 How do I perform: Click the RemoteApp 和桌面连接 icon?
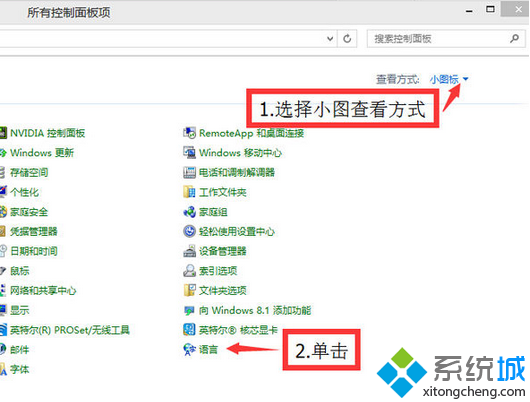(x=189, y=133)
